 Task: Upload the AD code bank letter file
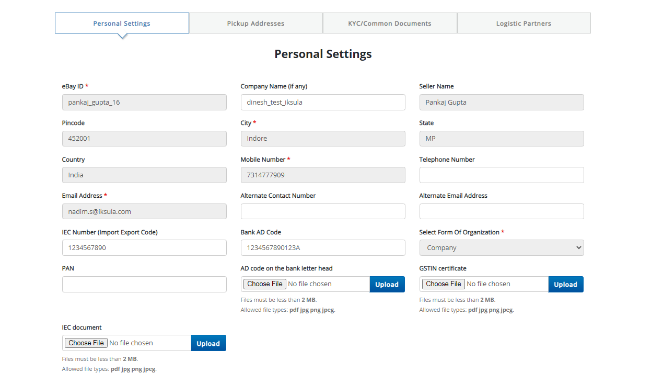pyautogui.click(x=387, y=285)
